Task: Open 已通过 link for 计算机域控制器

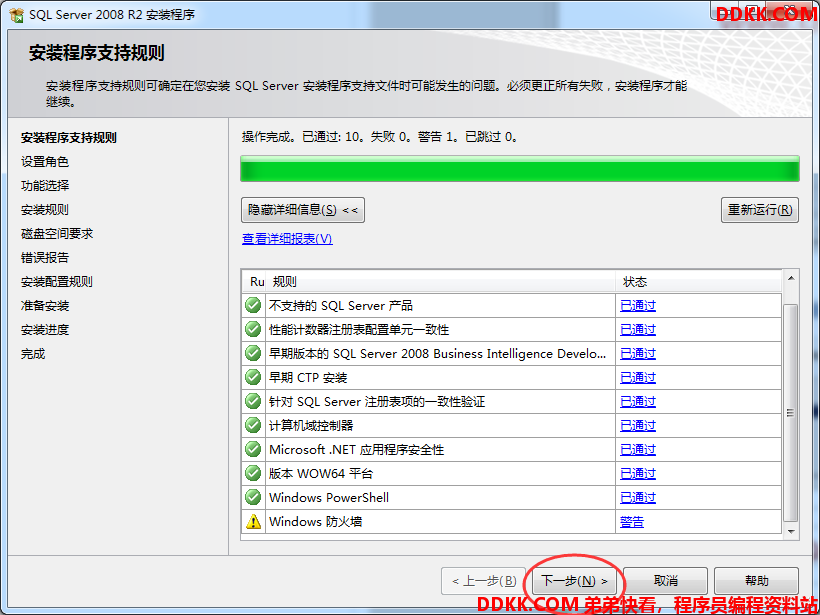Action: click(637, 426)
